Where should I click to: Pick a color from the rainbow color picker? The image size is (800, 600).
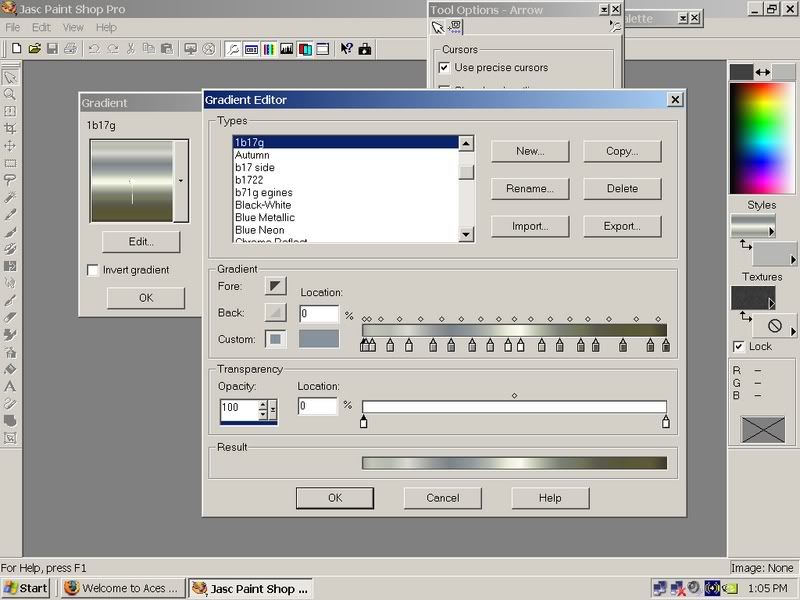[x=762, y=138]
